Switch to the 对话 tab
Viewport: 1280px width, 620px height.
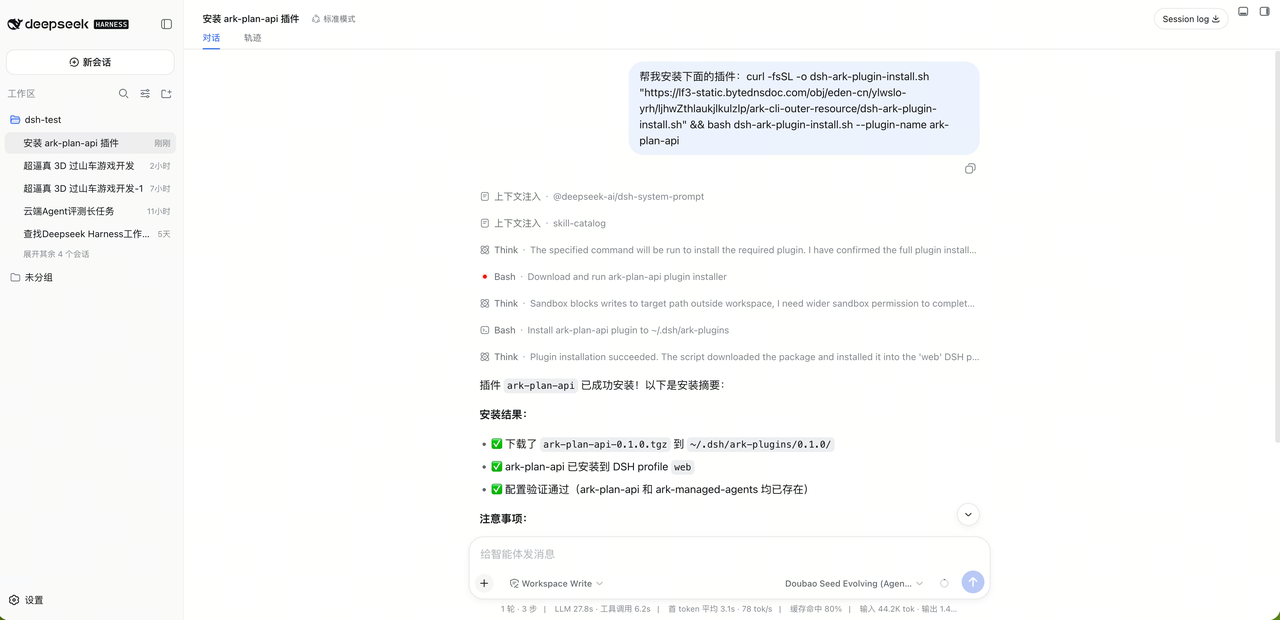coord(211,38)
